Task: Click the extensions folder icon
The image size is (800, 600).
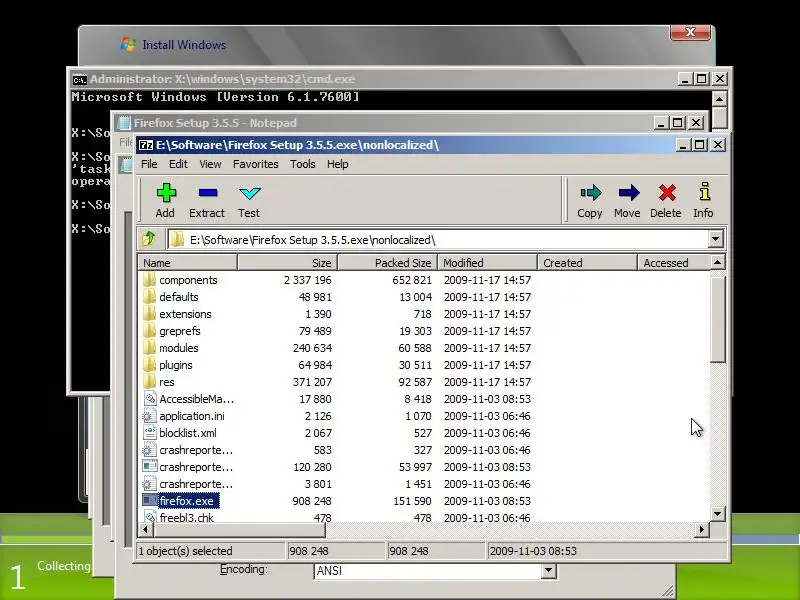Action: pos(149,314)
